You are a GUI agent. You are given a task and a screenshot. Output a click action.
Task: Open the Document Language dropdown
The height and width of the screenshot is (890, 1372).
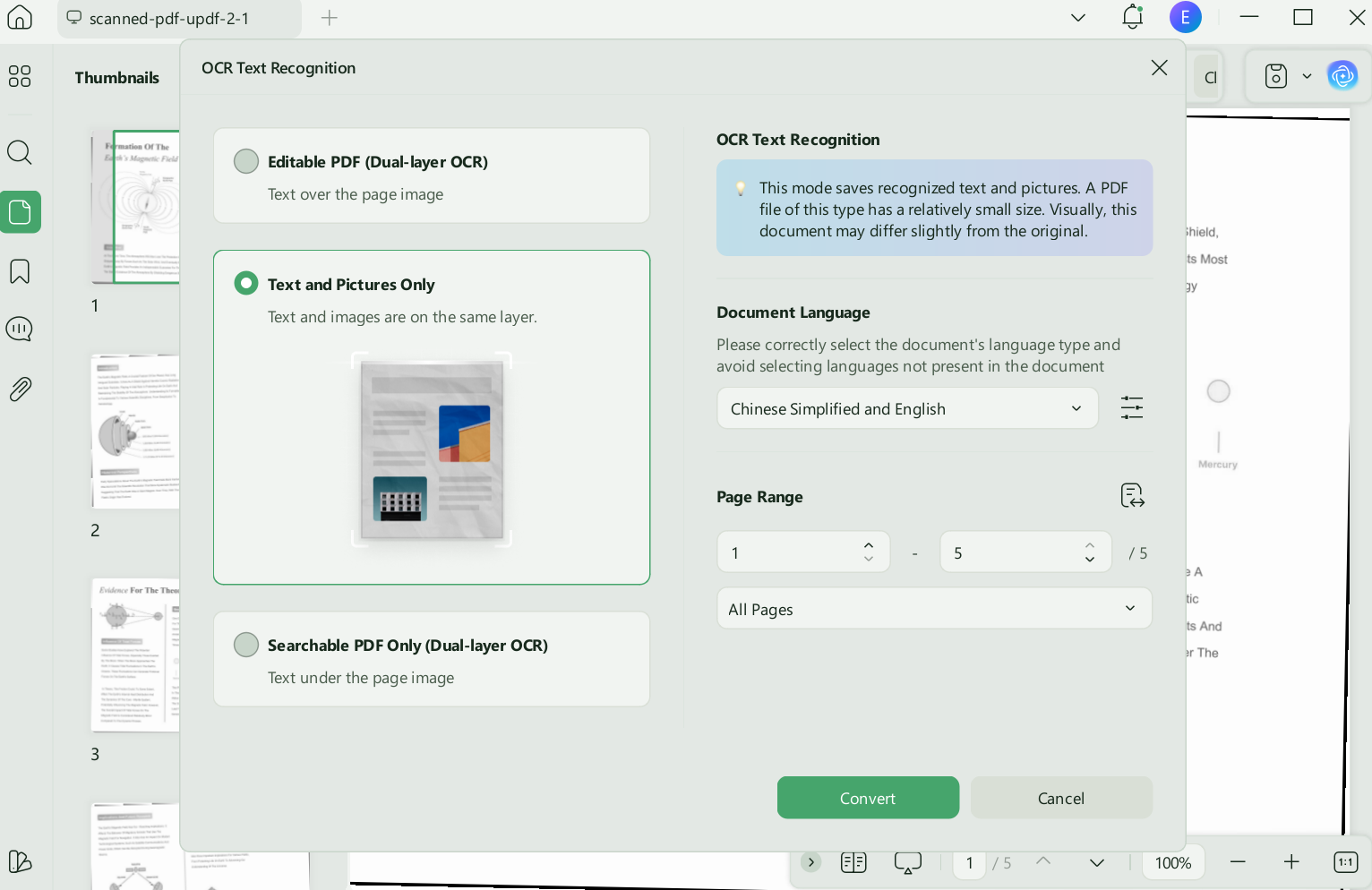(x=907, y=408)
